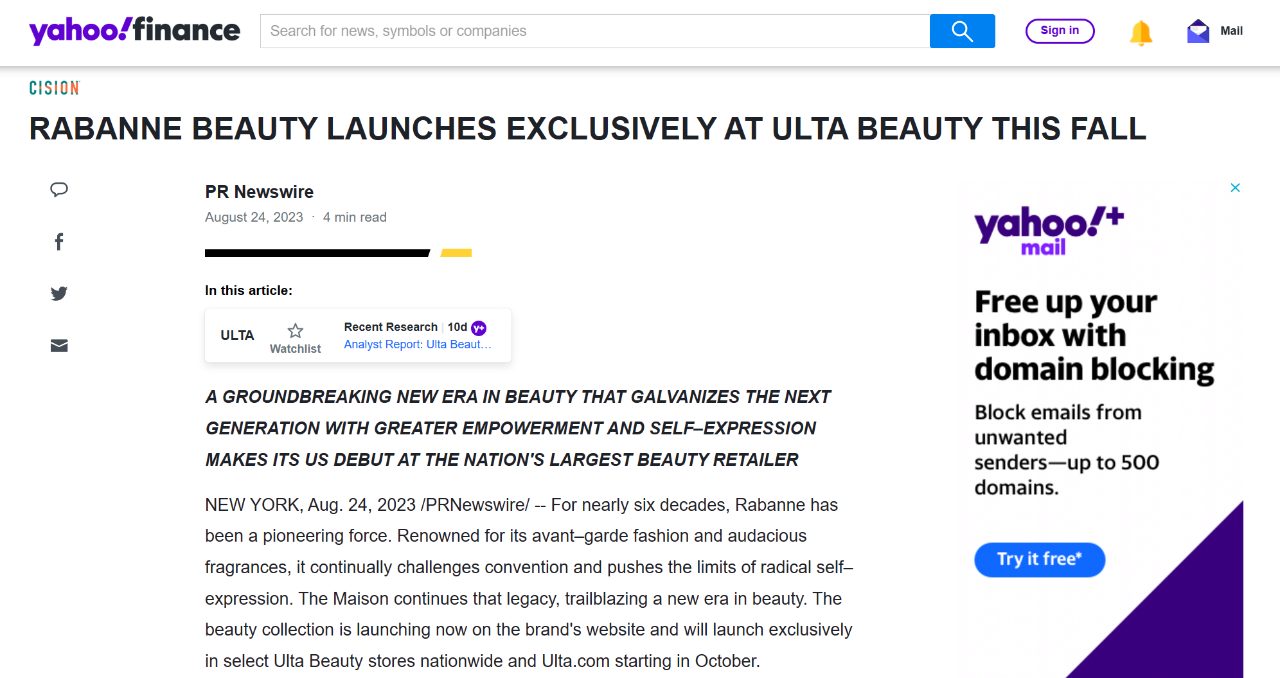Click the purple Y+ badge icon

pos(479,328)
